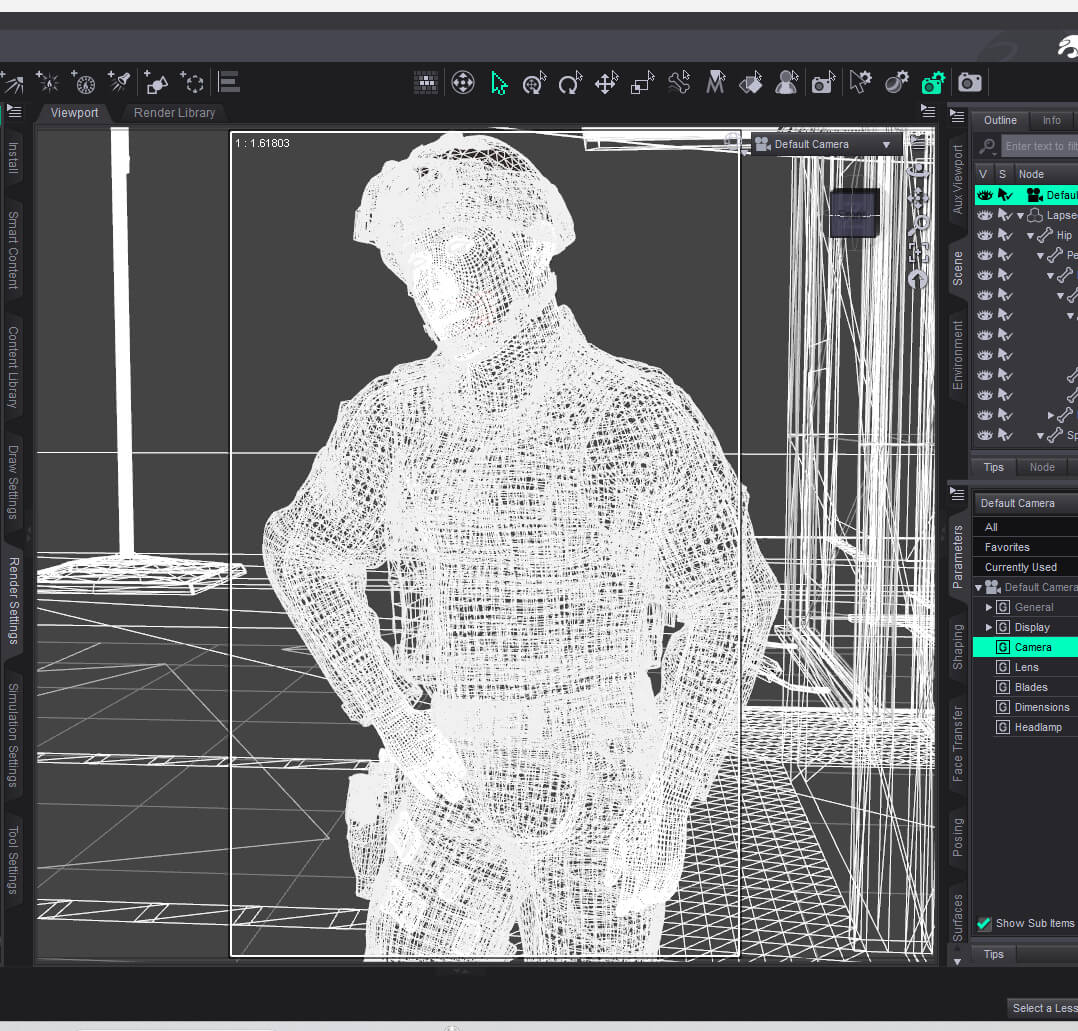The width and height of the screenshot is (1078, 1031).
Task: Toggle selectability arrow for Hip row
Action: tap(1005, 235)
